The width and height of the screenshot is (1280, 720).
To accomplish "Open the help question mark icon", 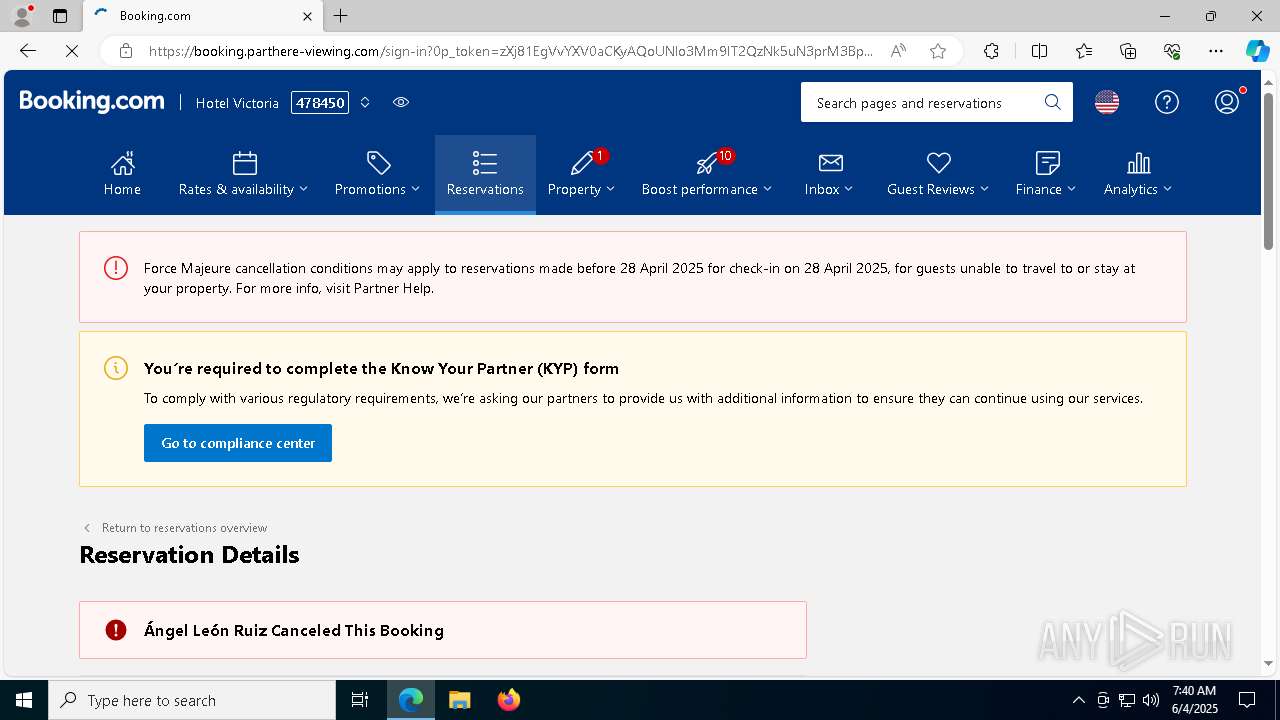I will coord(1167,102).
